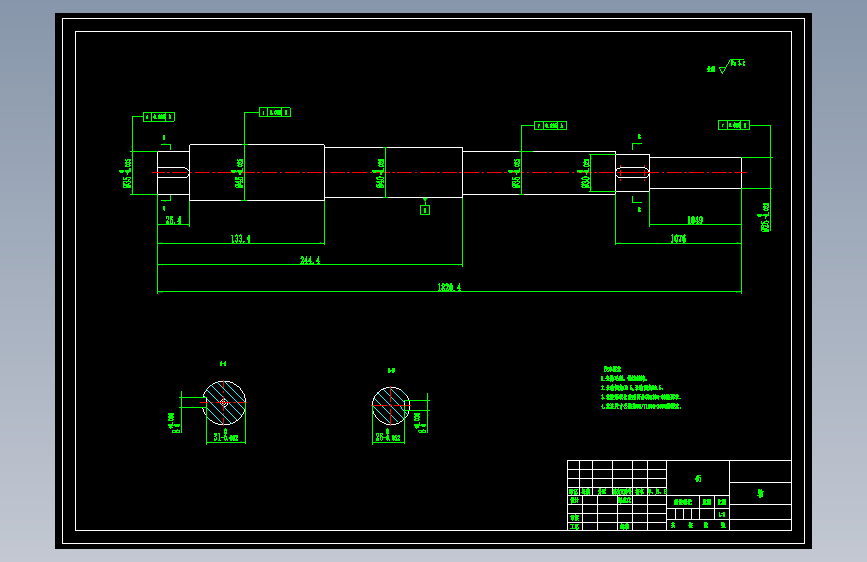Click the geometric tolerance frame above the Ø45 segment

275,112
